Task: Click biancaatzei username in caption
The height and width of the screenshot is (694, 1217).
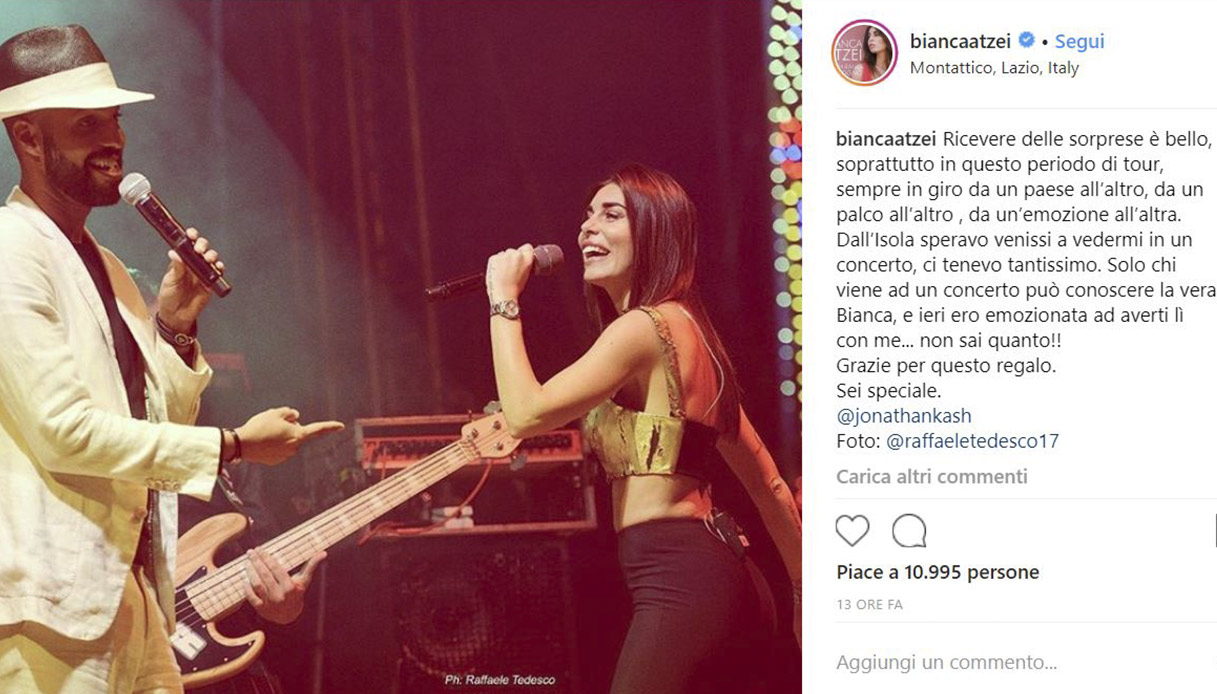Action: [884, 139]
